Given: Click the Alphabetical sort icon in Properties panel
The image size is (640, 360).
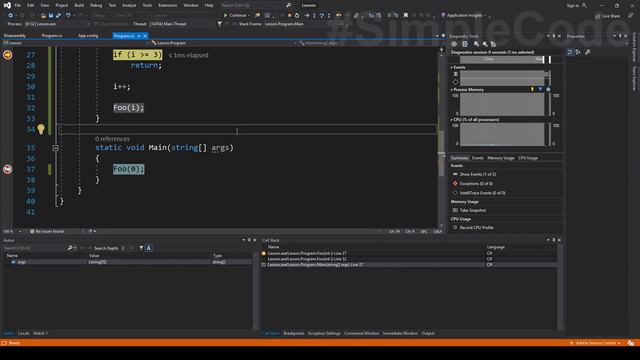Looking at the screenshot, I should pyautogui.click(x=578, y=52).
